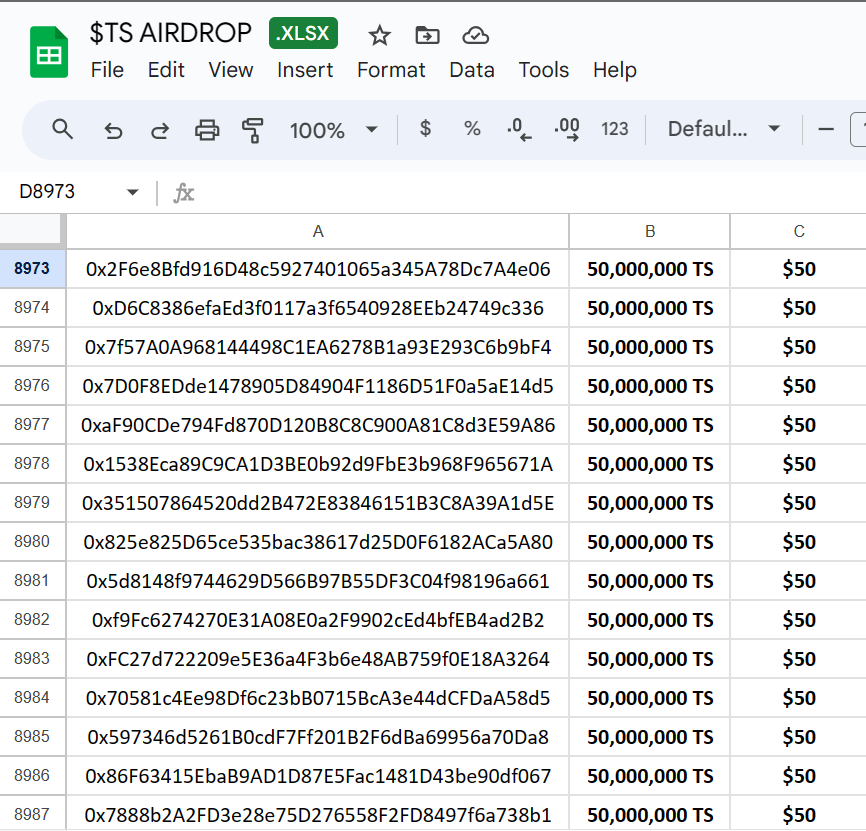The width and height of the screenshot is (866, 831).
Task: Select column C header
Action: click(799, 231)
